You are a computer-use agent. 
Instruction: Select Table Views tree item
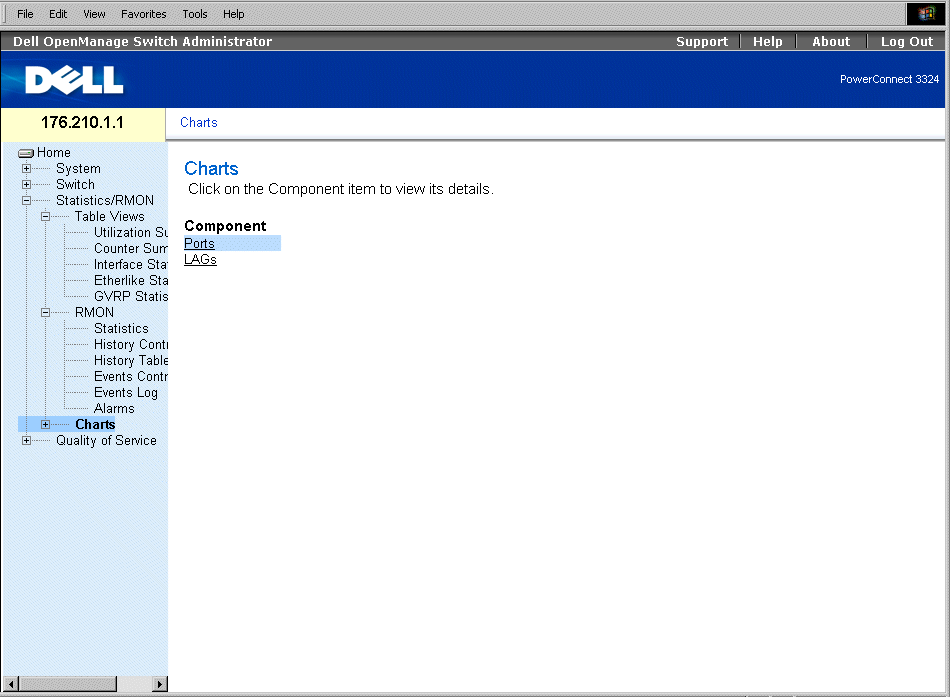click(110, 216)
